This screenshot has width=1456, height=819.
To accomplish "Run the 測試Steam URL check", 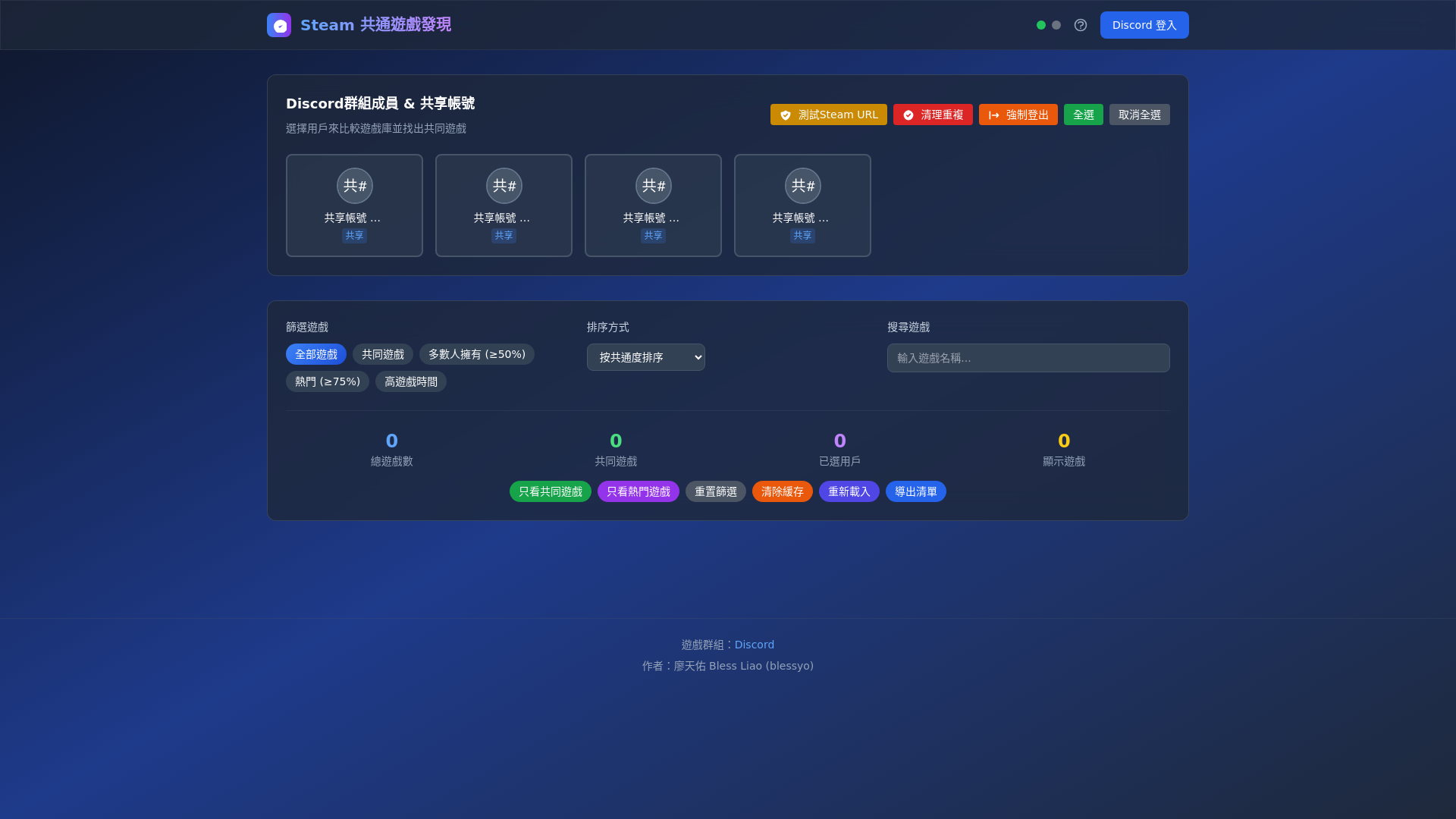I will [x=829, y=115].
